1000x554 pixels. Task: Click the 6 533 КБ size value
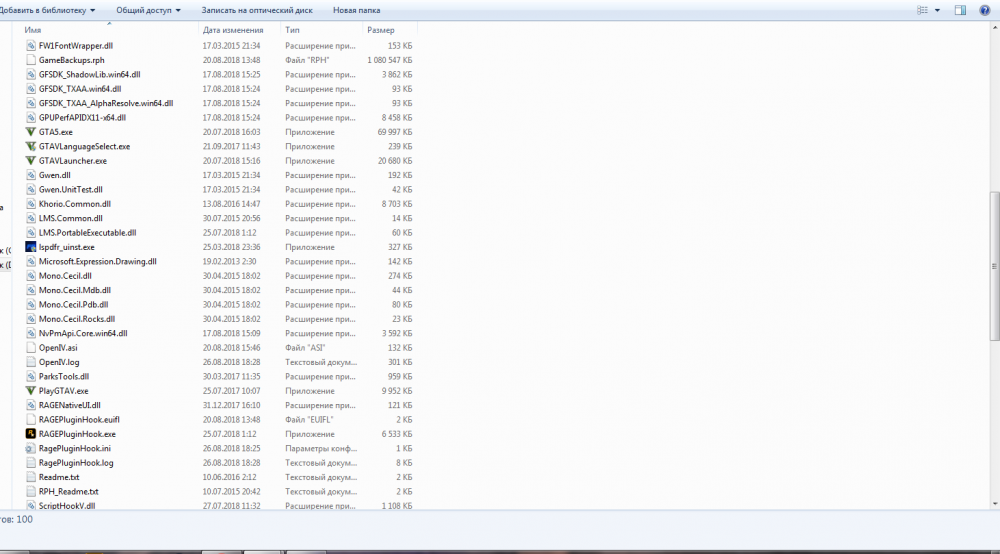[x=397, y=434]
